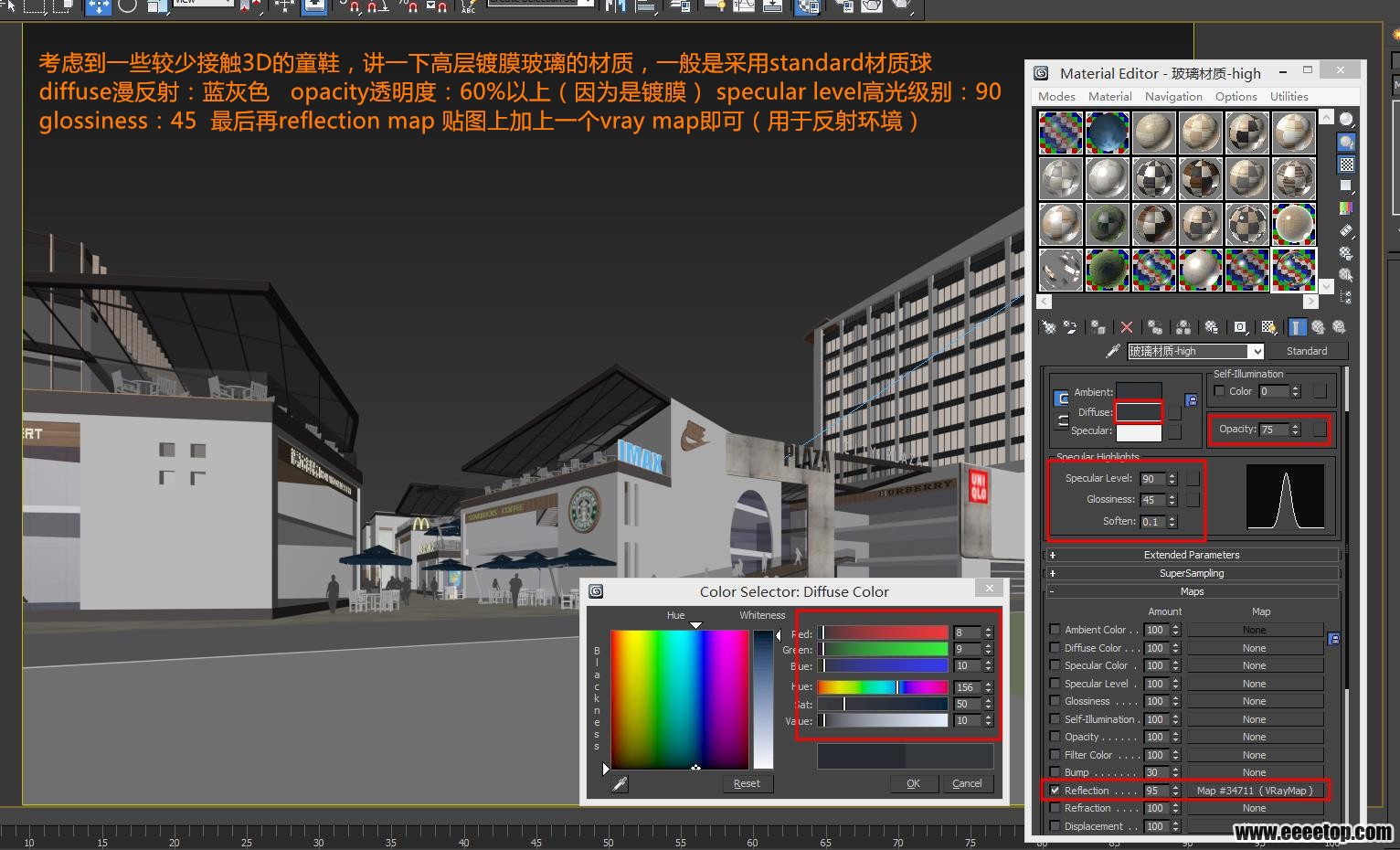Toggle the Ambient-Diffuse color lock
The image size is (1400, 850).
[x=1061, y=398]
